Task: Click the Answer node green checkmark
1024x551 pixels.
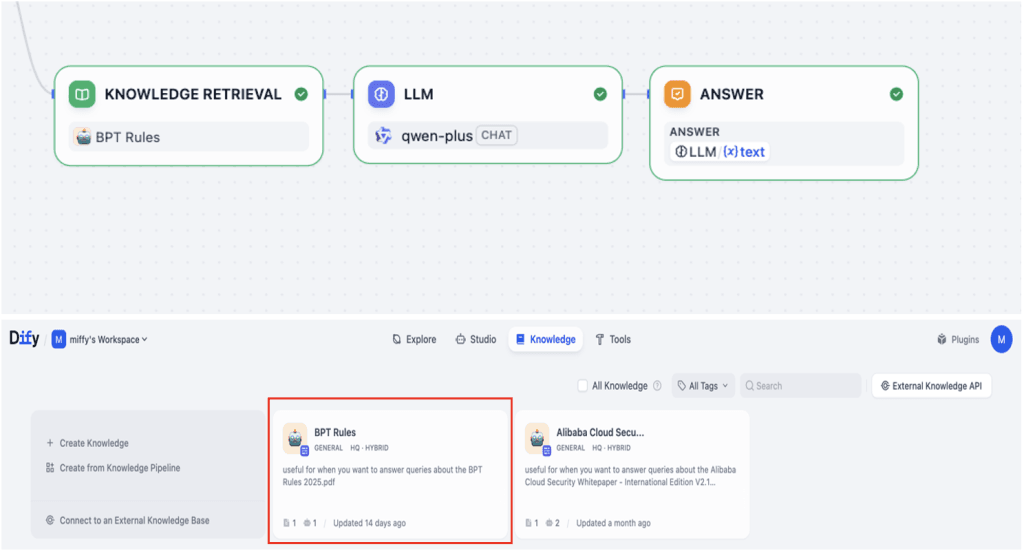Action: point(897,94)
